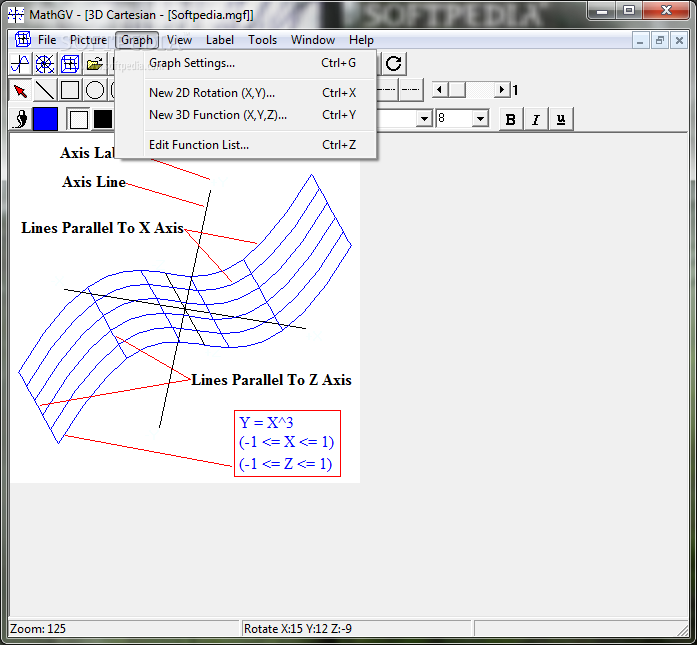Select the diagonal line drawing tool
697x645 pixels.
pyautogui.click(x=45, y=90)
